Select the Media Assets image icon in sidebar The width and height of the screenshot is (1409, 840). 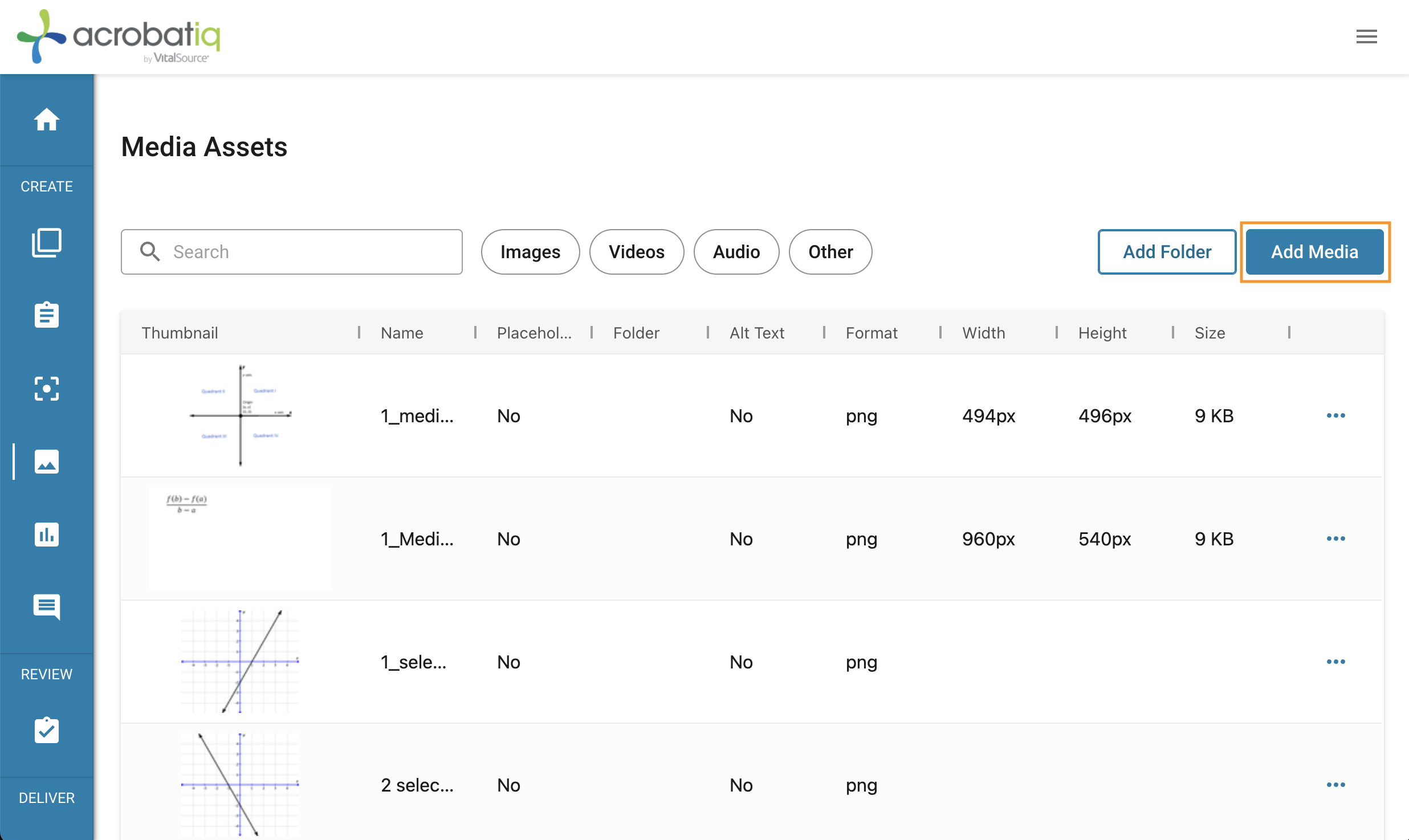tap(47, 462)
